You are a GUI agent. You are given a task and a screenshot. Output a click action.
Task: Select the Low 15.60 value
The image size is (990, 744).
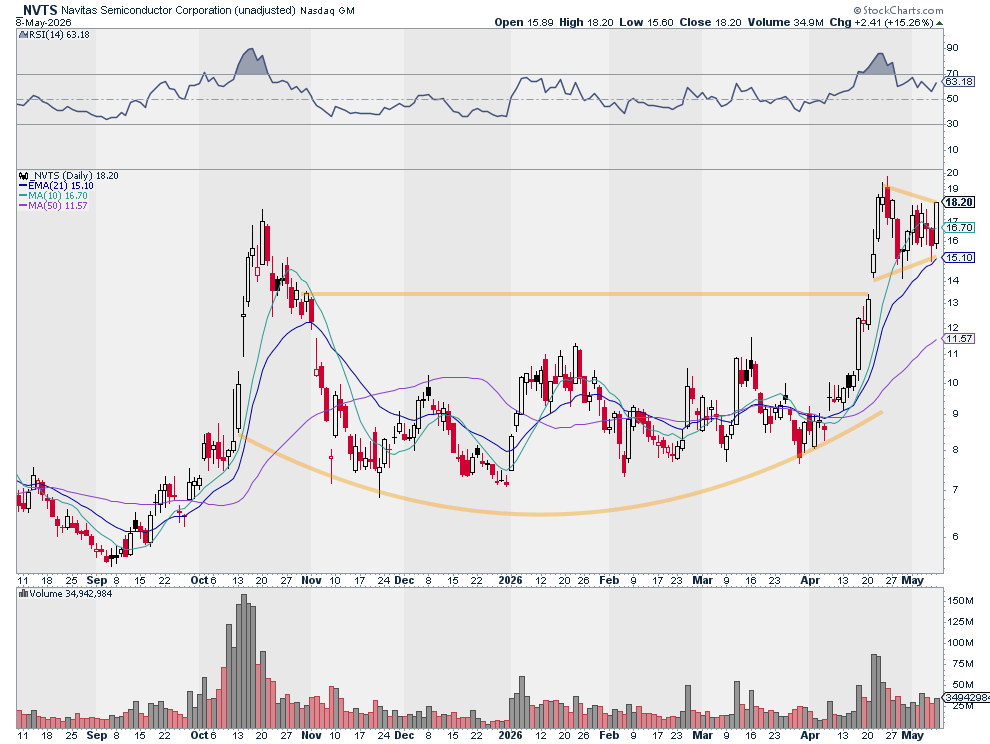click(646, 22)
